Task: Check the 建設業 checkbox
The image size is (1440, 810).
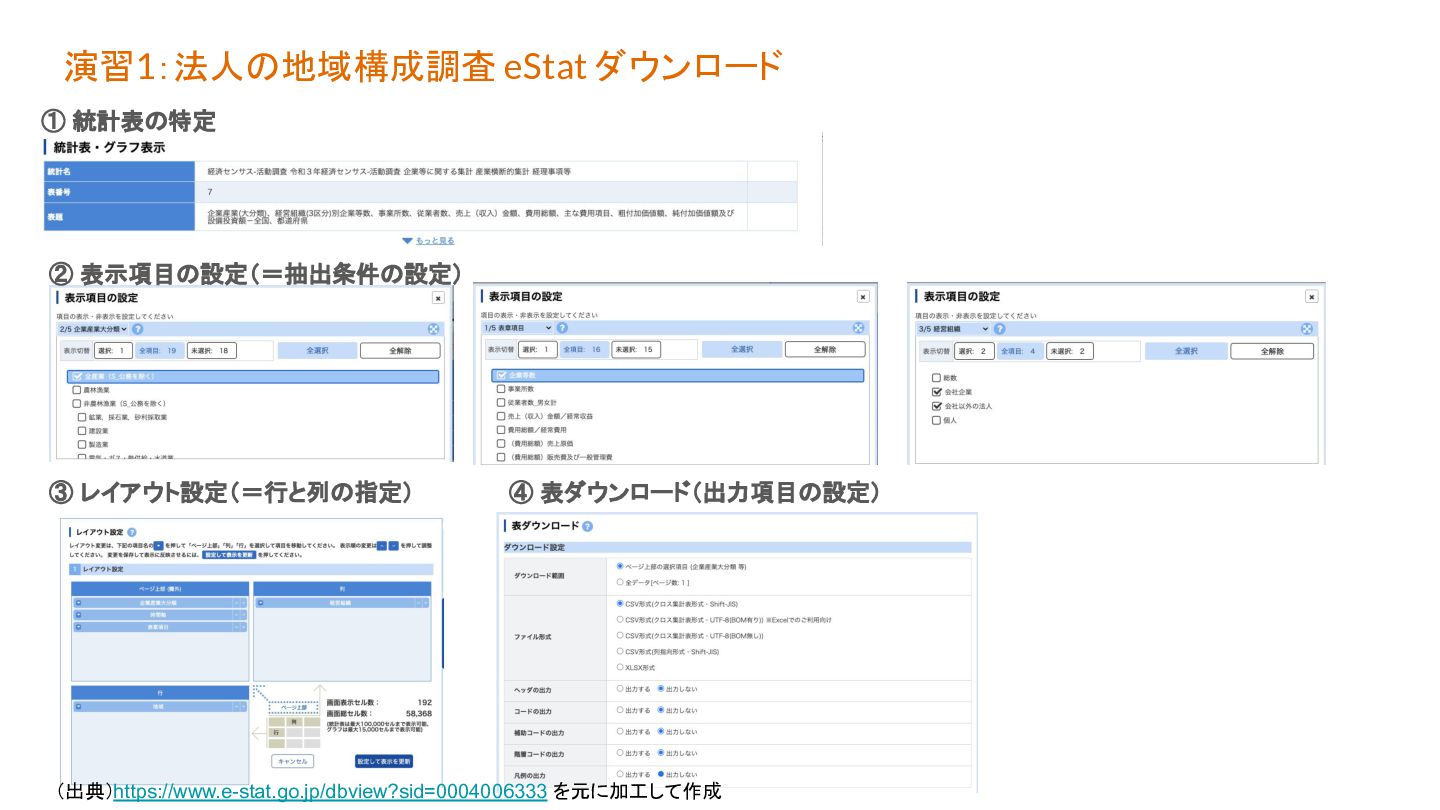Action: 82,431
